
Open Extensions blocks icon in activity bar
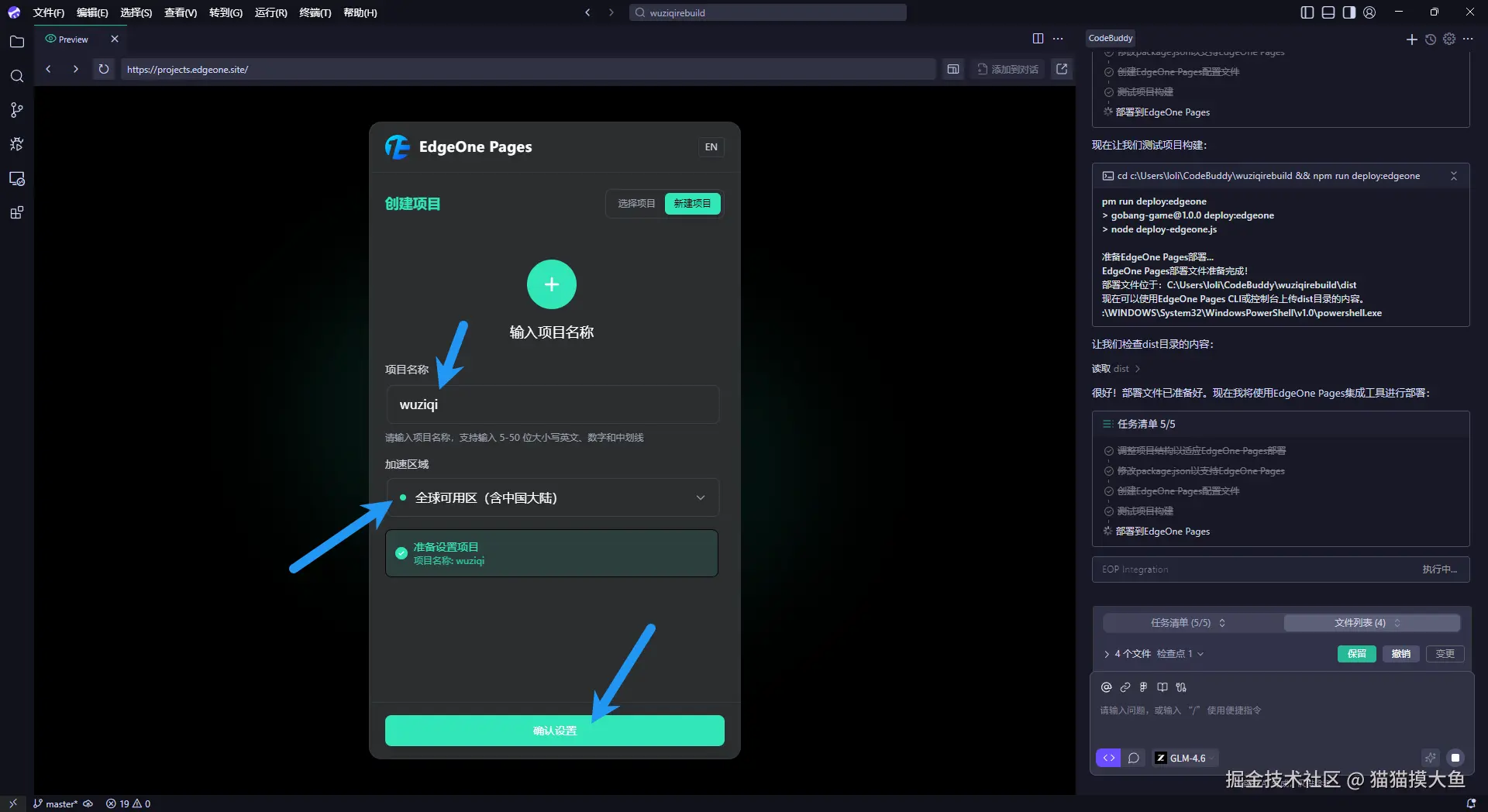click(16, 213)
